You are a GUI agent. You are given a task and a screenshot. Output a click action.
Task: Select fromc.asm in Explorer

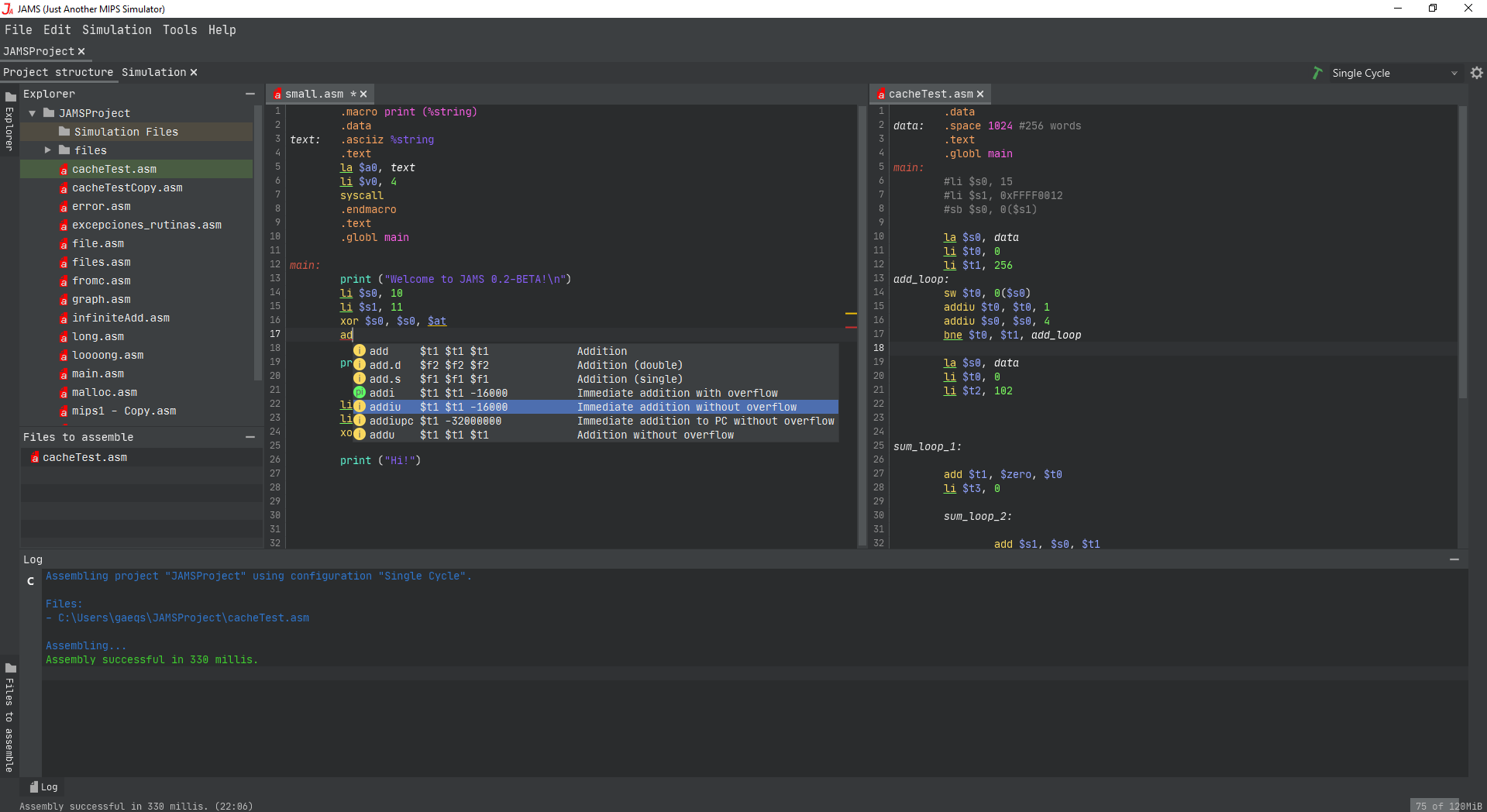pos(136,280)
